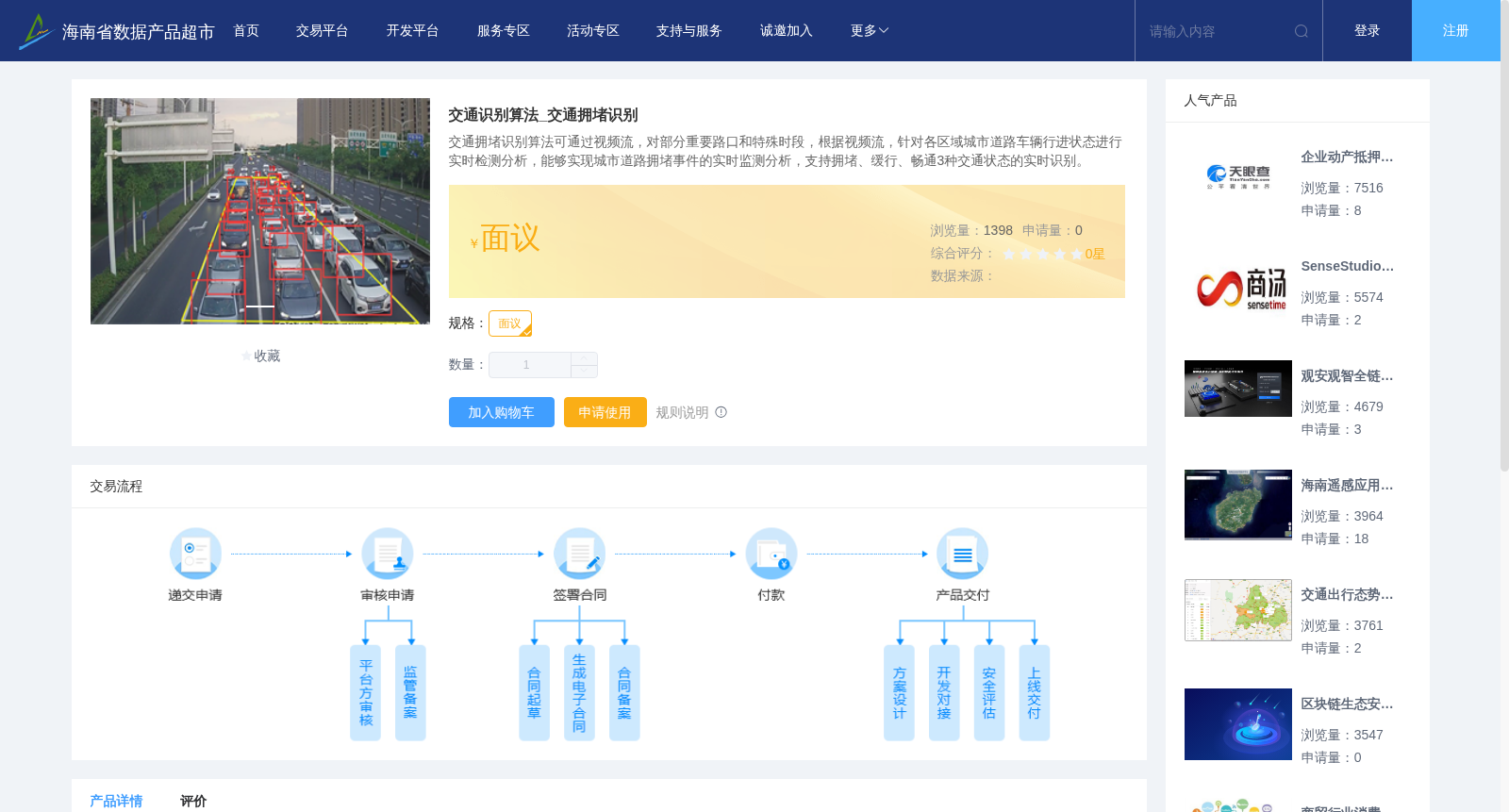Open the 观安观智全链 product thumbnail
The height and width of the screenshot is (812, 1509).
[1238, 389]
